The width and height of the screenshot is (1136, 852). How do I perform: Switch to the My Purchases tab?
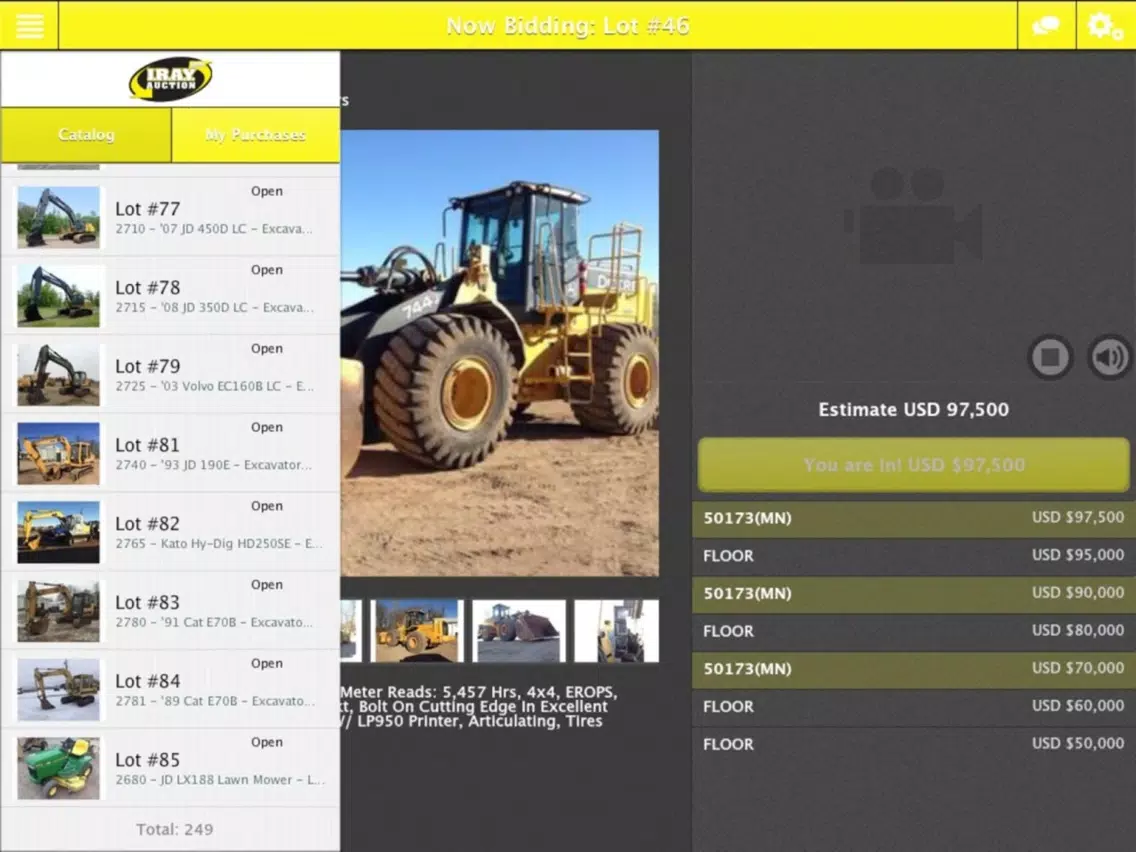point(256,135)
